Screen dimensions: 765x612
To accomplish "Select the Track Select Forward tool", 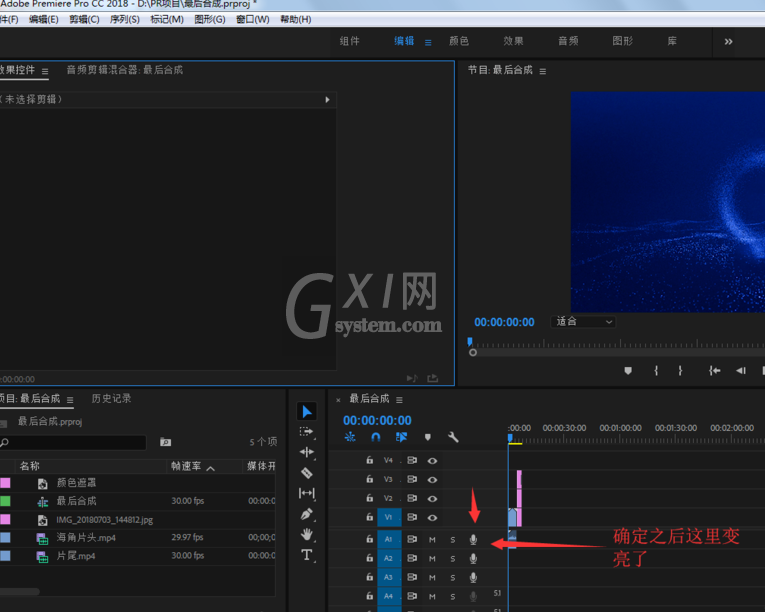I will [306, 432].
